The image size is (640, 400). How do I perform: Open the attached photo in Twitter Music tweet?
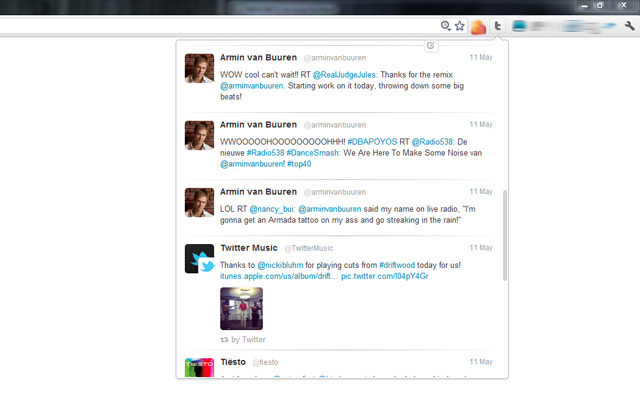tap(242, 309)
